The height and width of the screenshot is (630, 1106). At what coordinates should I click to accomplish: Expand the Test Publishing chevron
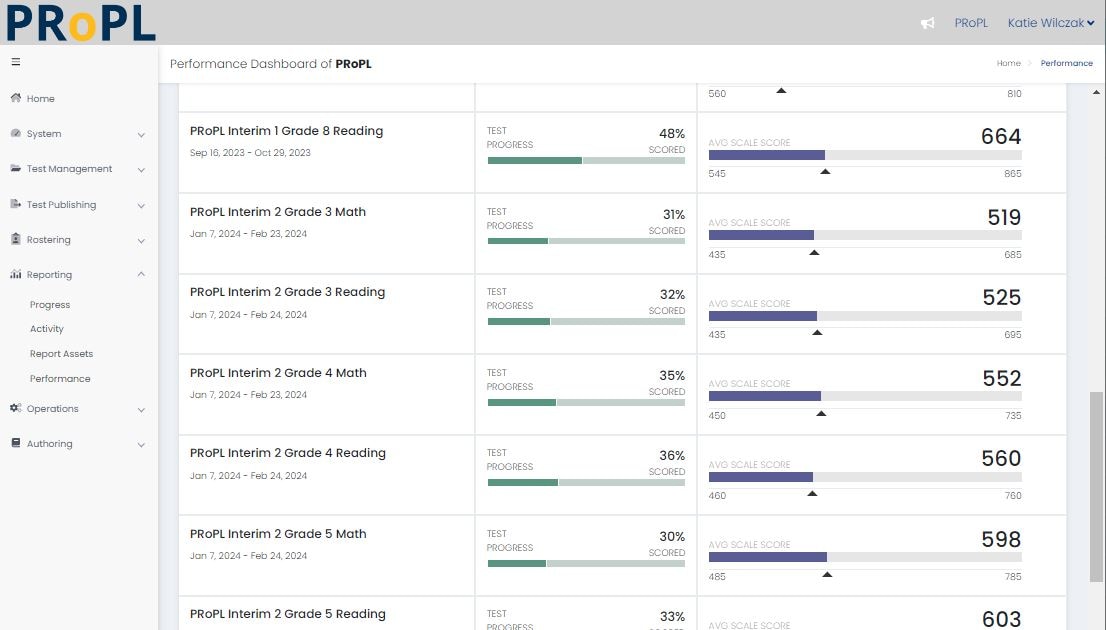click(x=141, y=205)
